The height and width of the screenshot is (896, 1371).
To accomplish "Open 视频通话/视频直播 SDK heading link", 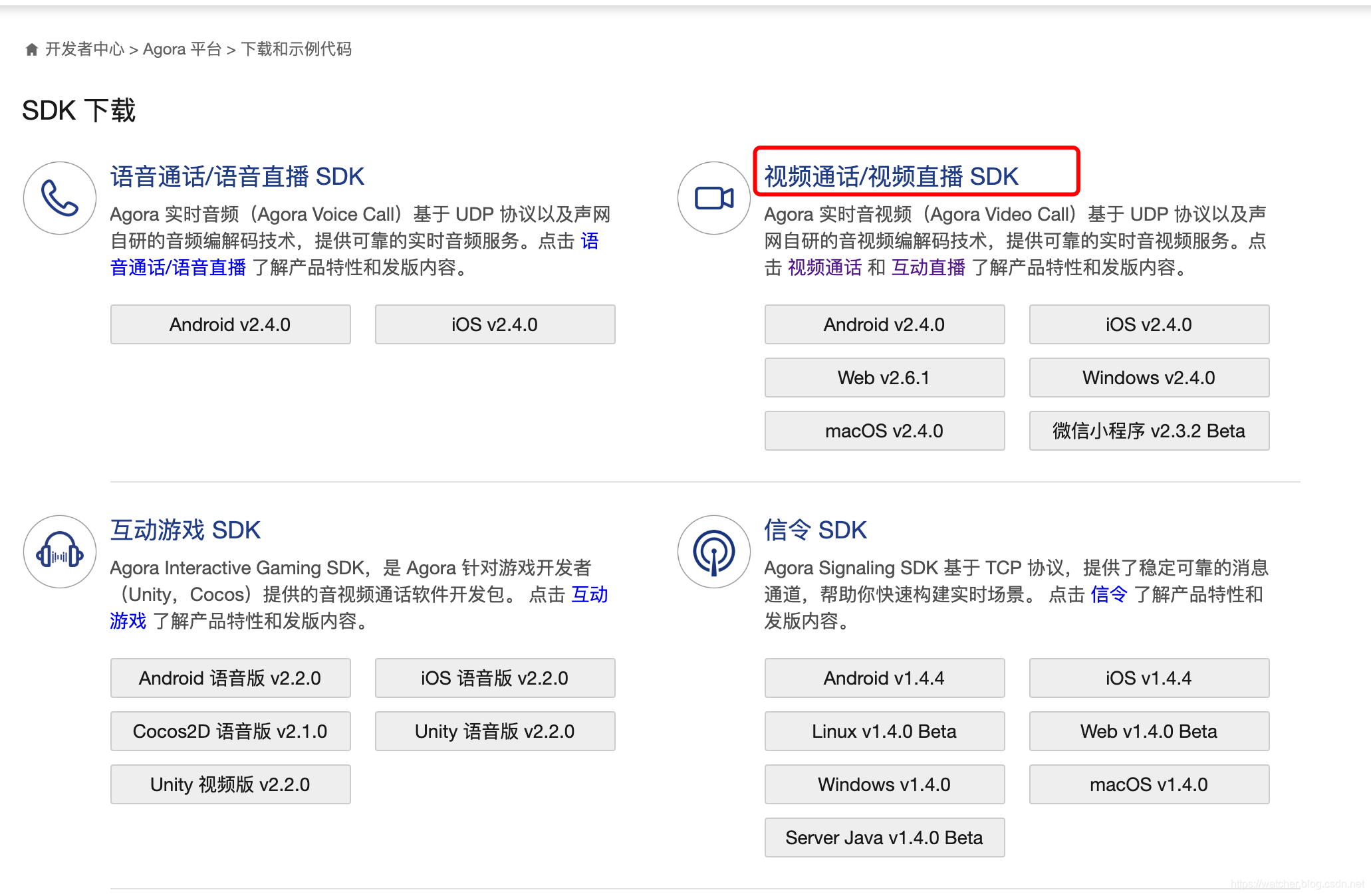I will pos(891,177).
